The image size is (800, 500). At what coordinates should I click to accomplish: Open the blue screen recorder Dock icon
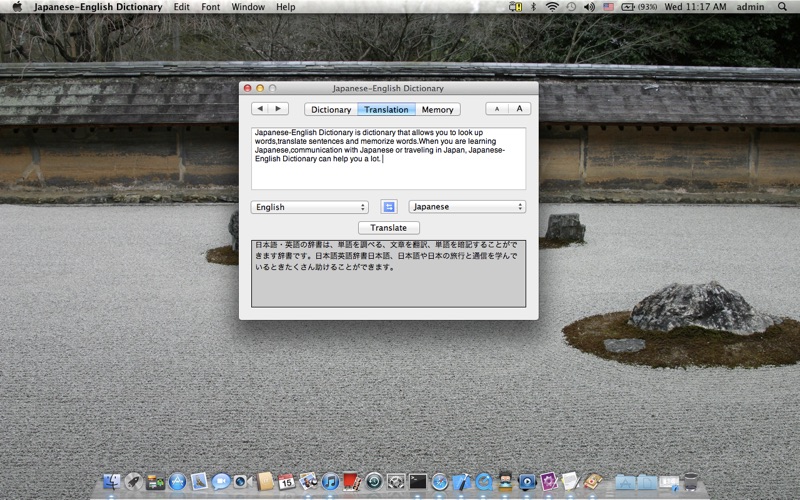[527, 481]
